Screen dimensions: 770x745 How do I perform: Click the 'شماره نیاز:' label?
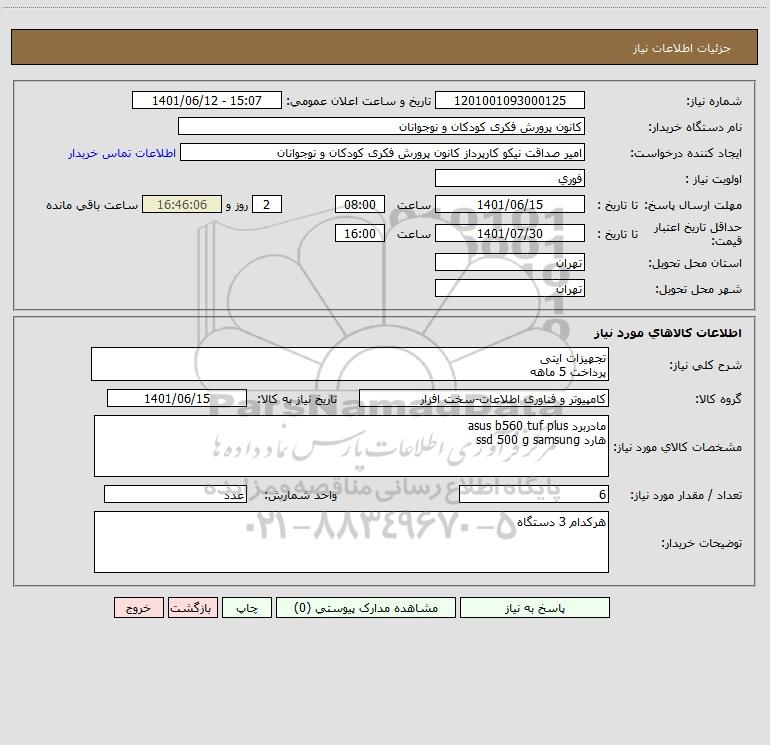point(714,101)
